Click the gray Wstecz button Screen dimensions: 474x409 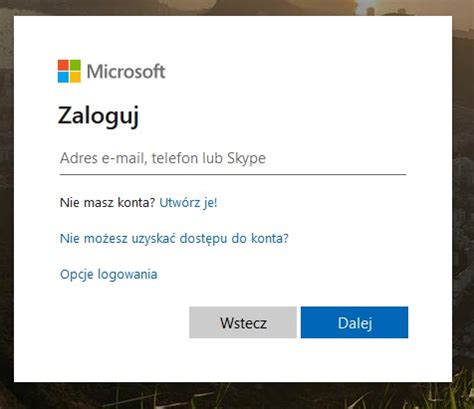coord(243,323)
